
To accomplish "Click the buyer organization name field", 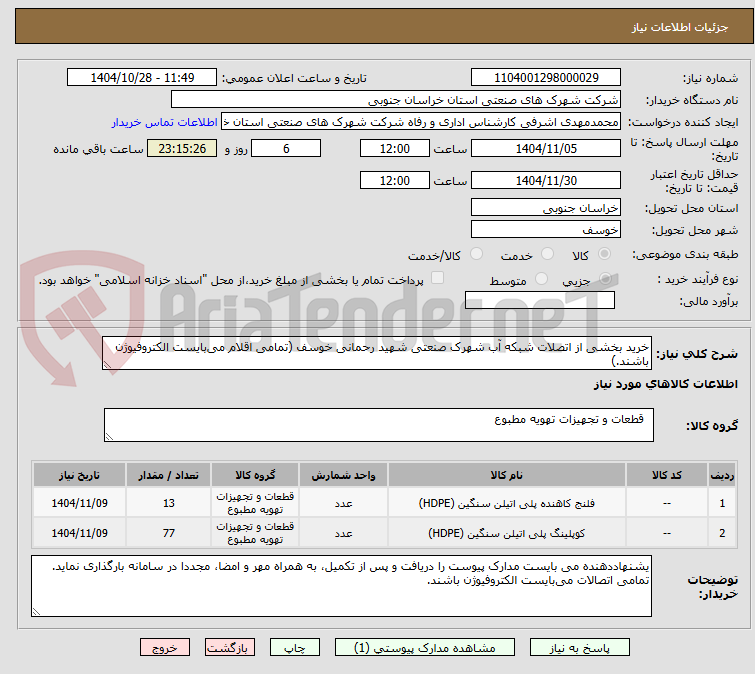I will [396, 100].
